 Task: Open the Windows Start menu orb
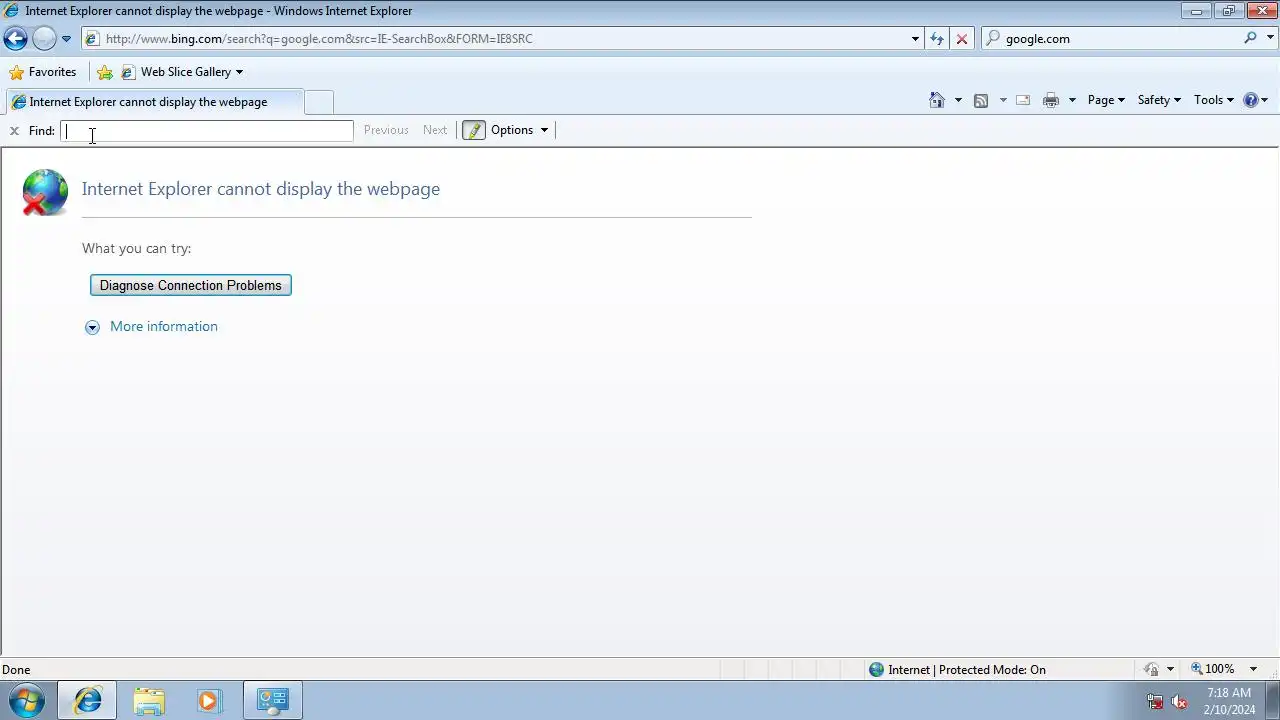tap(27, 700)
